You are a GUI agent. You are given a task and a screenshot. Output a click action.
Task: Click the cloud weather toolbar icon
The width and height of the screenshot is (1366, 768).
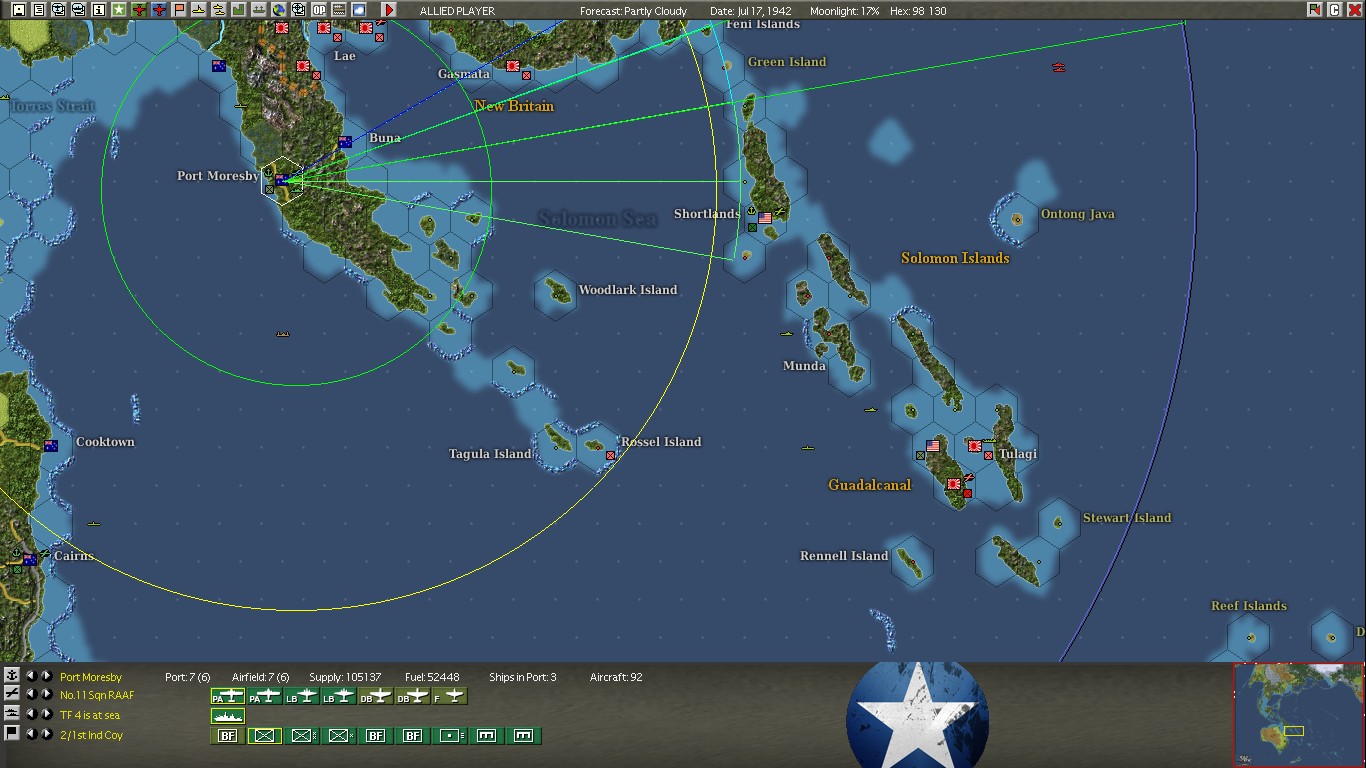pos(358,10)
